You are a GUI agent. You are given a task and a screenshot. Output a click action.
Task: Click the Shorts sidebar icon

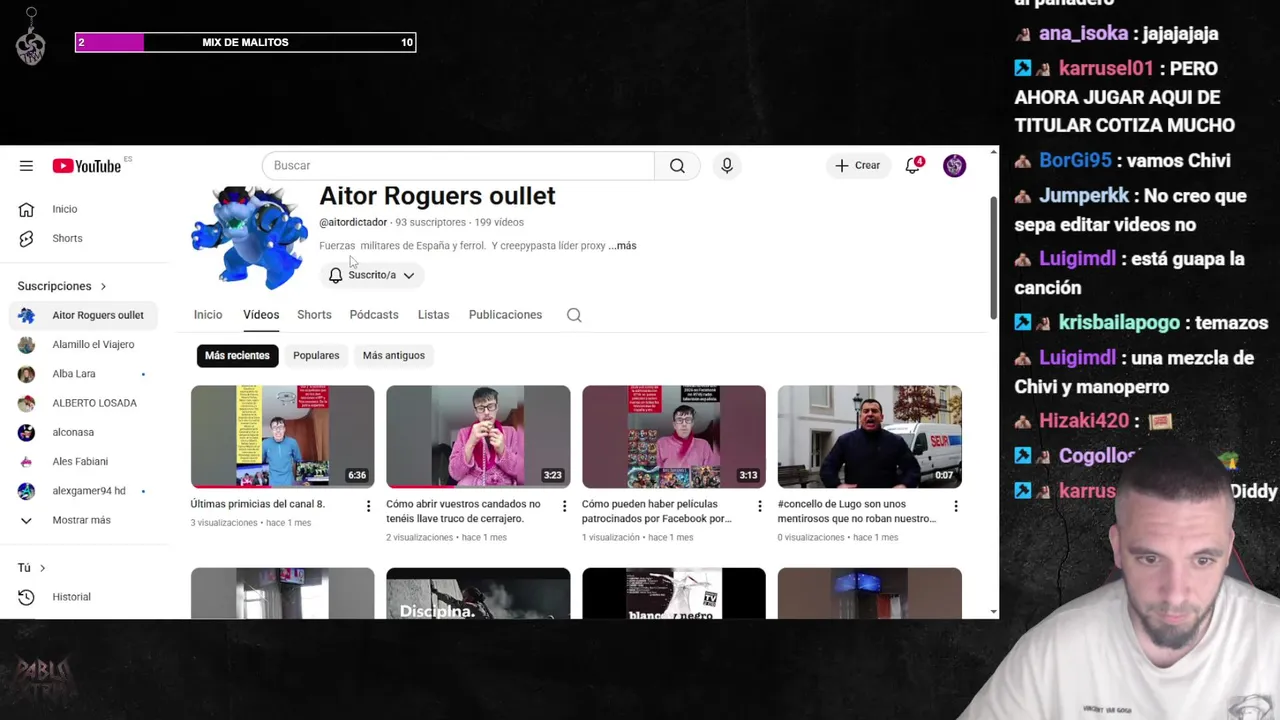pyautogui.click(x=27, y=238)
